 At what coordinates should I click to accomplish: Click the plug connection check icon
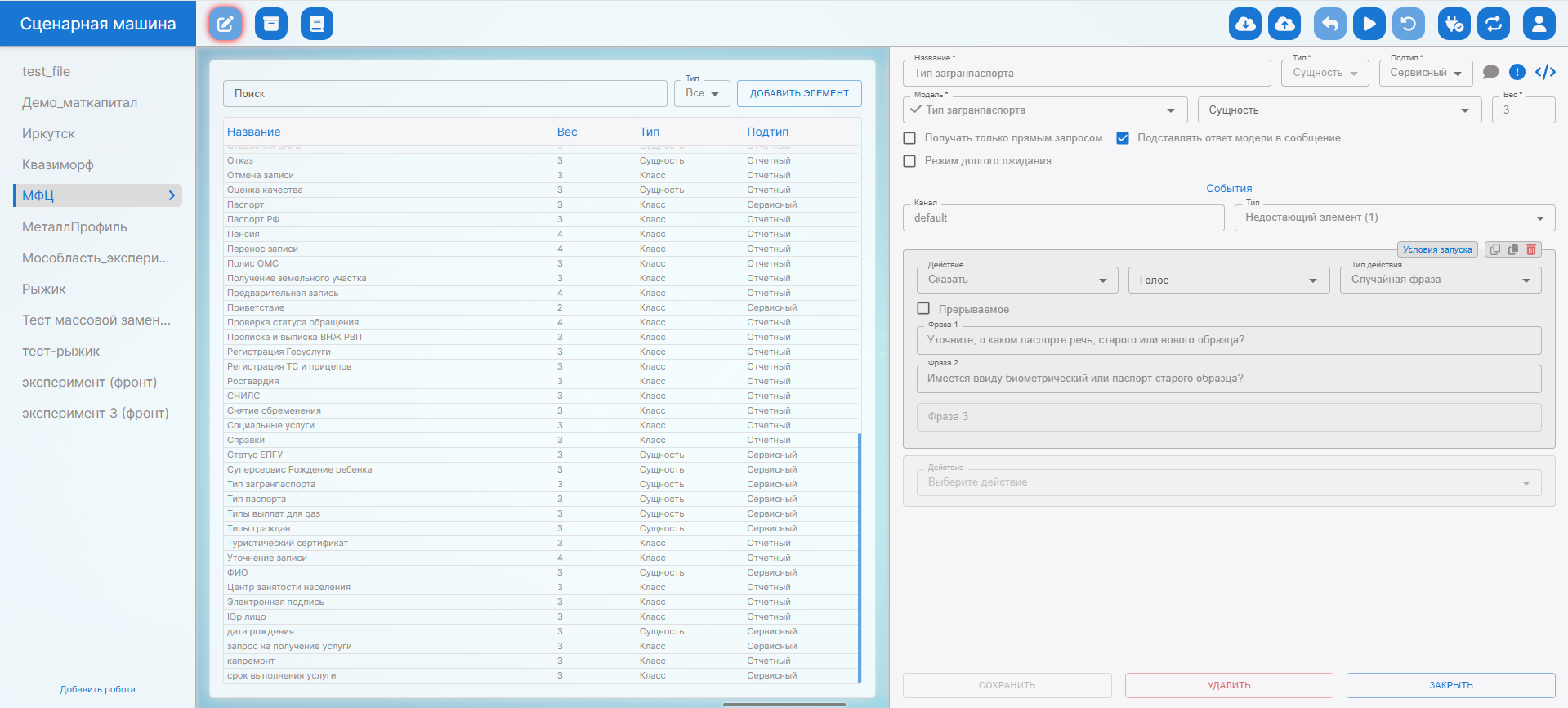(1454, 24)
